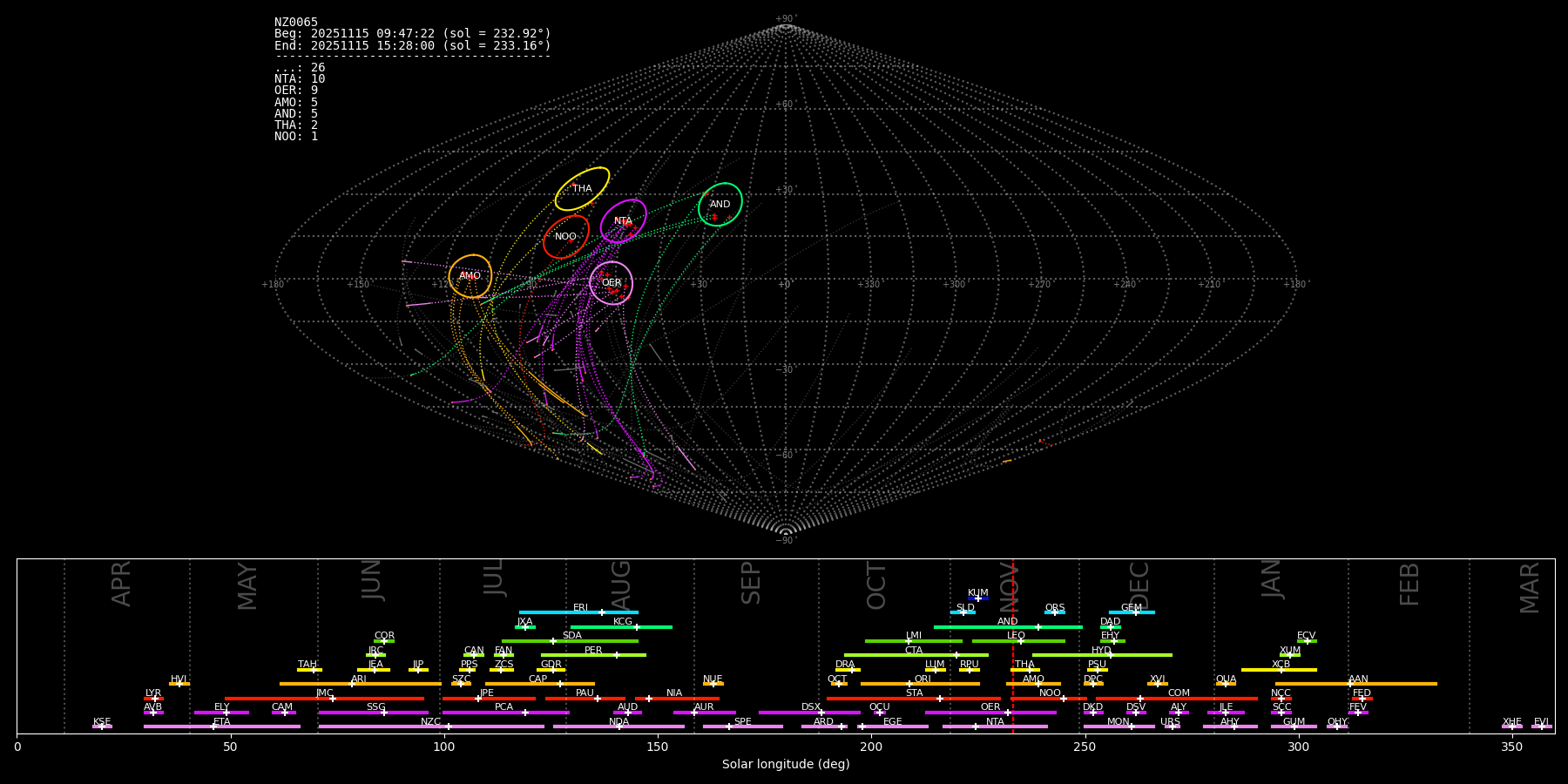This screenshot has width=1568, height=784.
Task: Click the 'Solar longitude (deg)' axis label
Action: [786, 765]
